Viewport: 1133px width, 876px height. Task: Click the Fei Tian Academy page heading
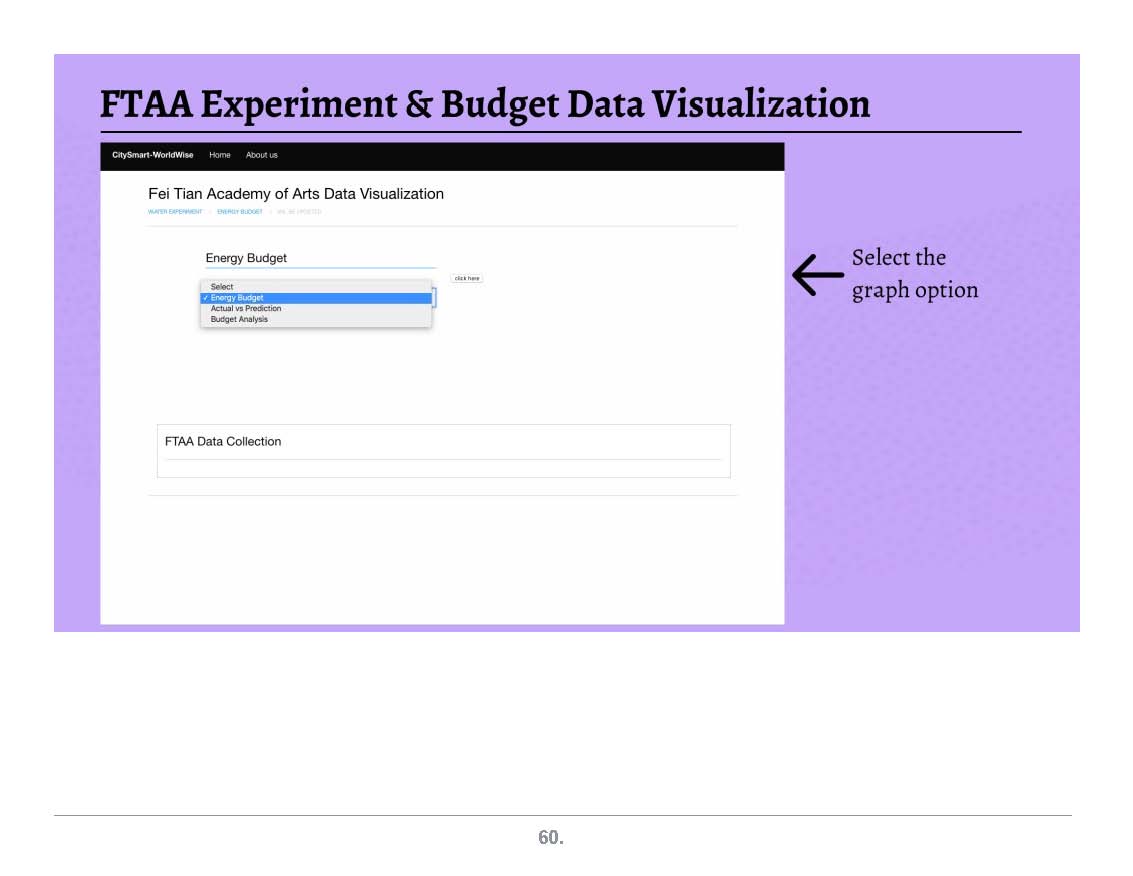(296, 194)
